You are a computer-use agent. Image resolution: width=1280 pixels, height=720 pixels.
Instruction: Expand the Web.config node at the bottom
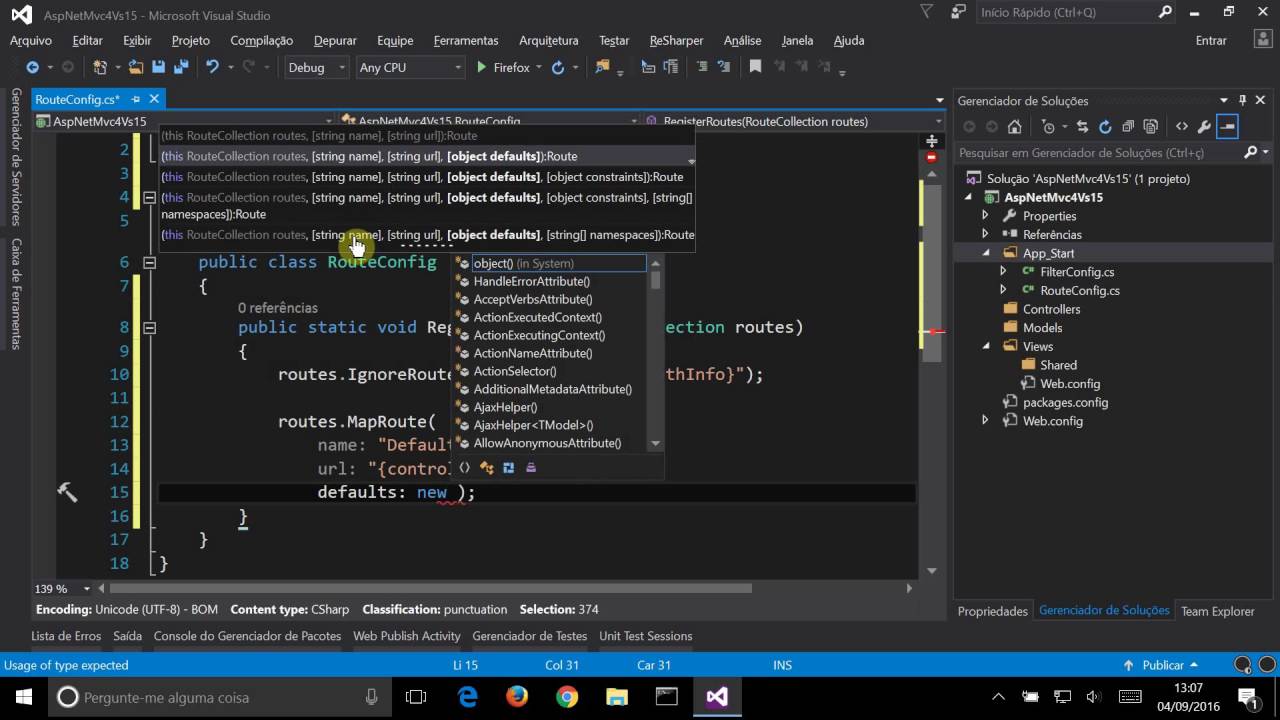(985, 421)
